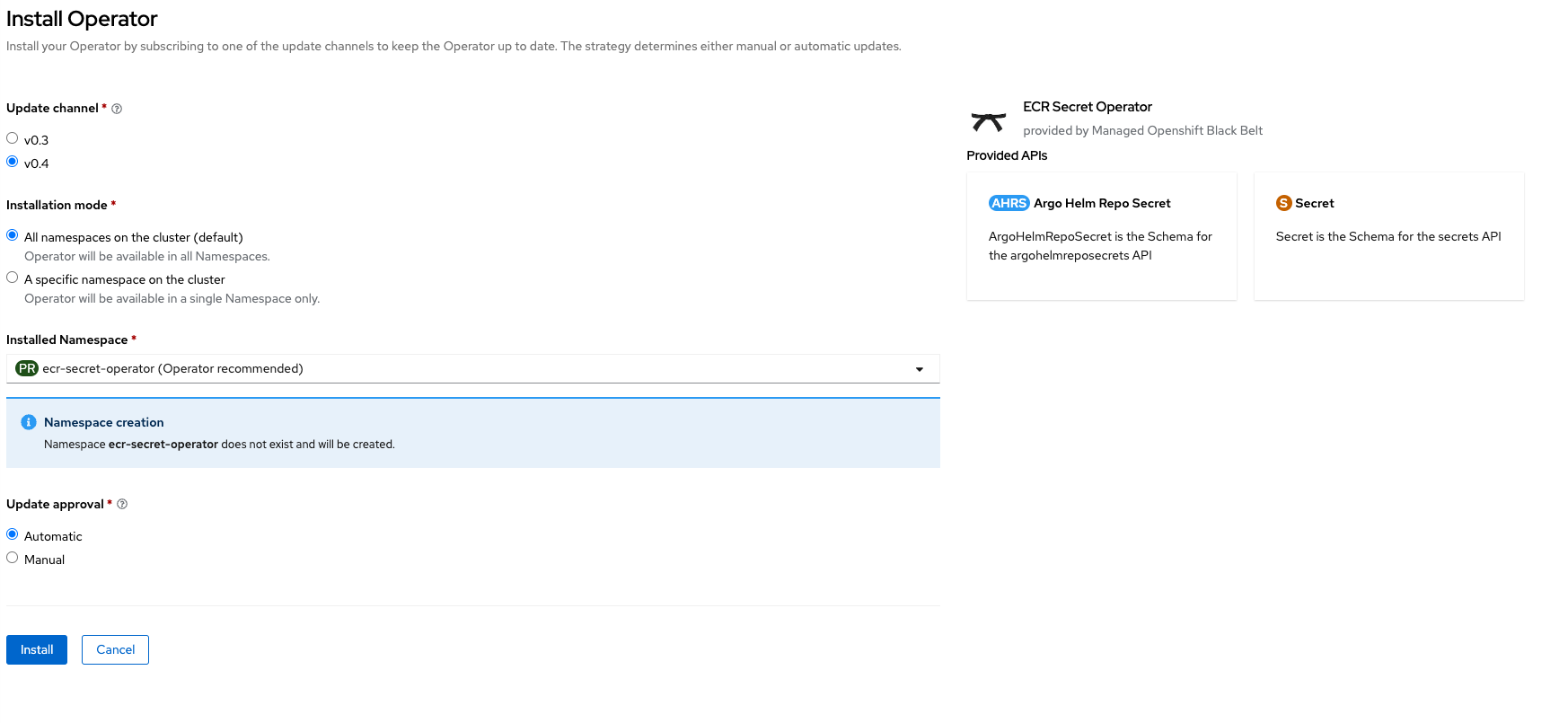
Task: Click the dropdown caret arrow for namespace
Action: (x=919, y=370)
